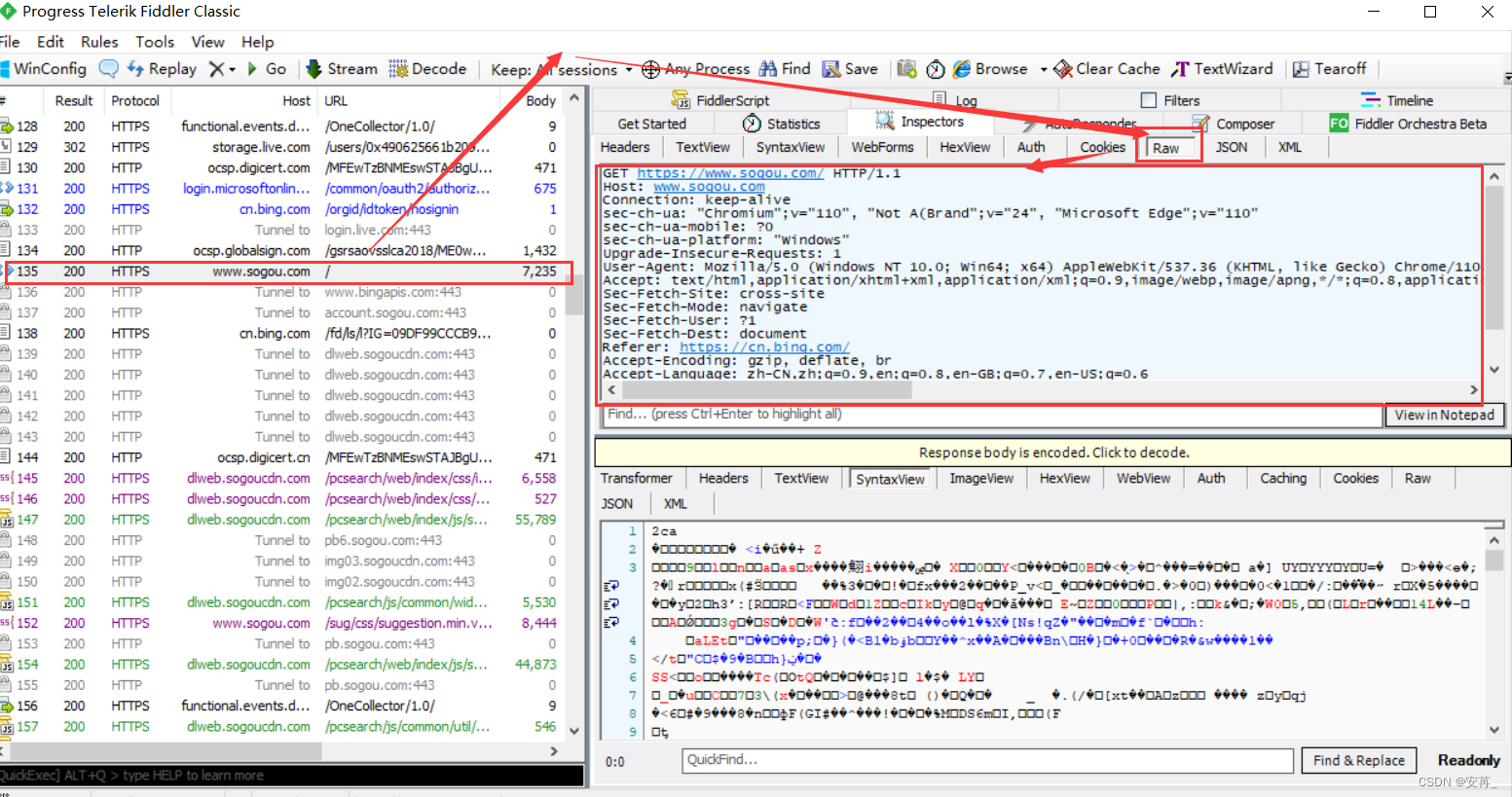Click the https://cn.bing.com/ Referer link
The image size is (1512, 797).
click(x=764, y=347)
